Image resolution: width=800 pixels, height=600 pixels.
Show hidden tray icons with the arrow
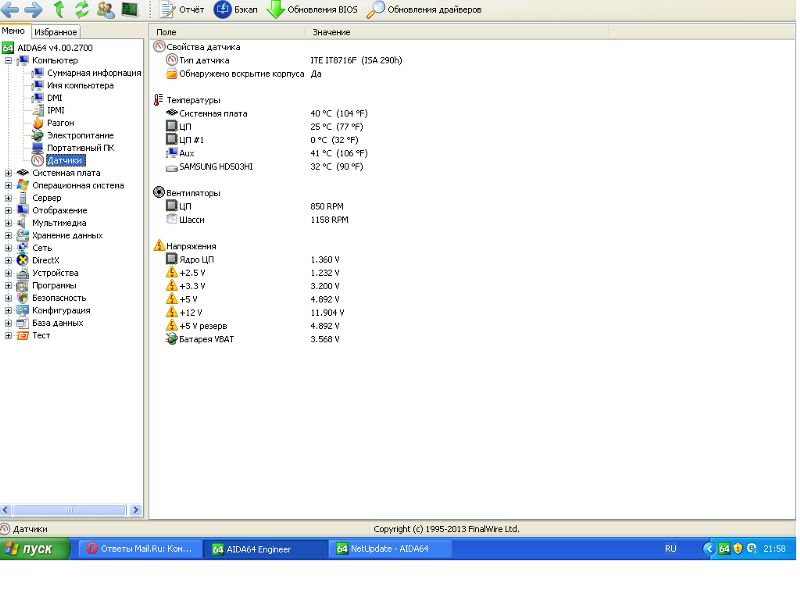(x=709, y=549)
